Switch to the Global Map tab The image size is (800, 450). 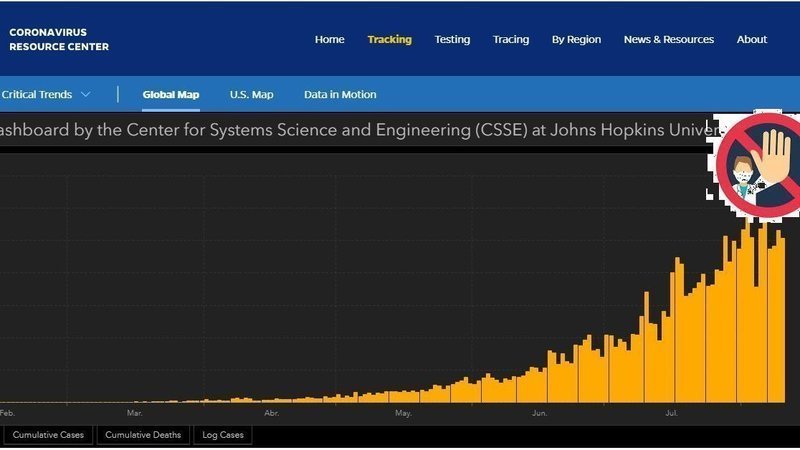171,95
